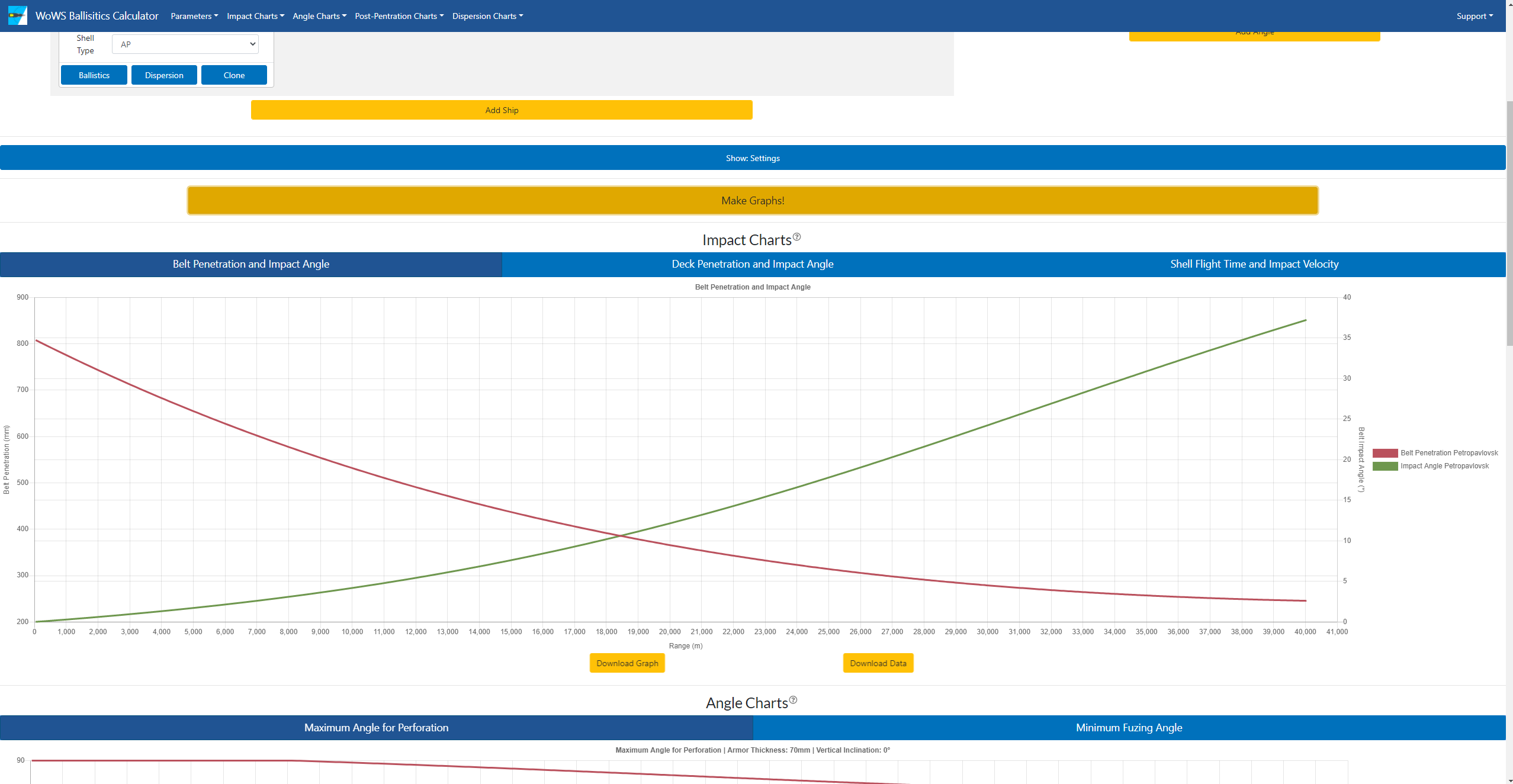Open the Shell Type dropdown
Image resolution: width=1513 pixels, height=784 pixels.
[x=185, y=44]
